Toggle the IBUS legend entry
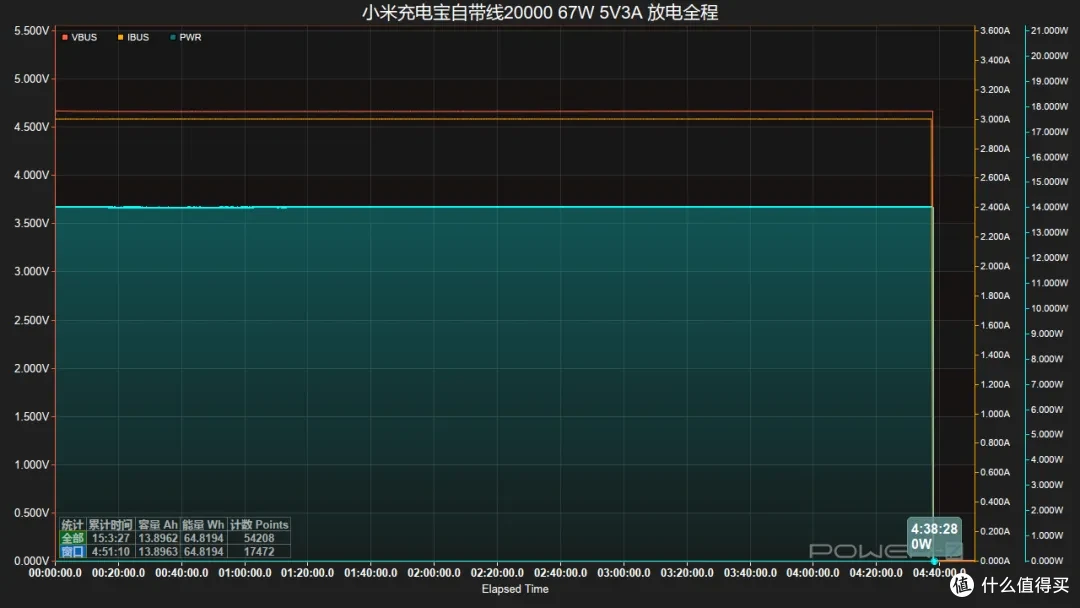The height and width of the screenshot is (608, 1080). (x=133, y=37)
